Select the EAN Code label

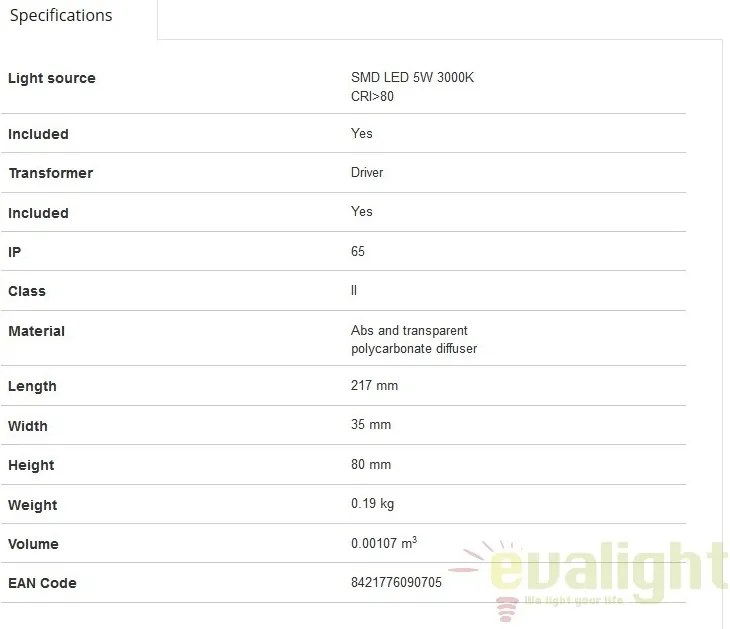[x=42, y=583]
